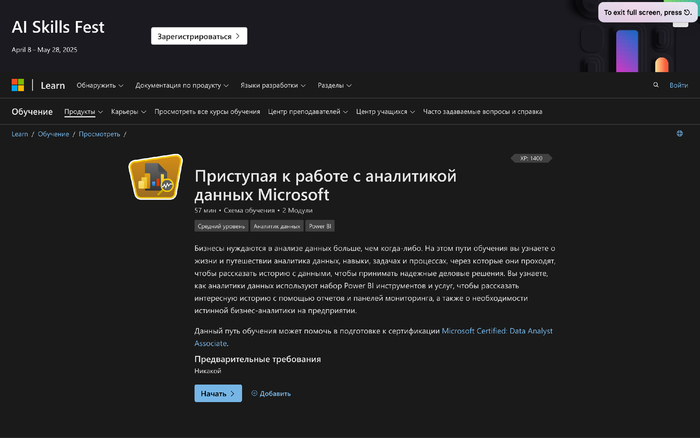The height and width of the screenshot is (438, 700).
Task: Open the Обучение section heading
Action: (x=32, y=112)
